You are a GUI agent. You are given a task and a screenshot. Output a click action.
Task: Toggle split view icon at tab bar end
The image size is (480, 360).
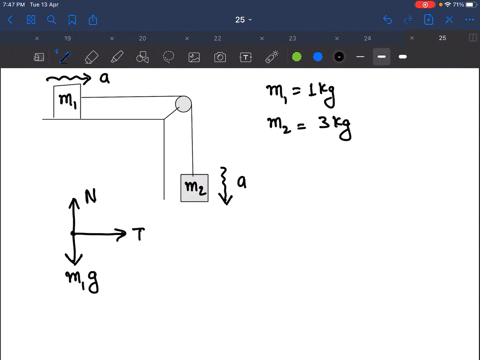pos(473,38)
